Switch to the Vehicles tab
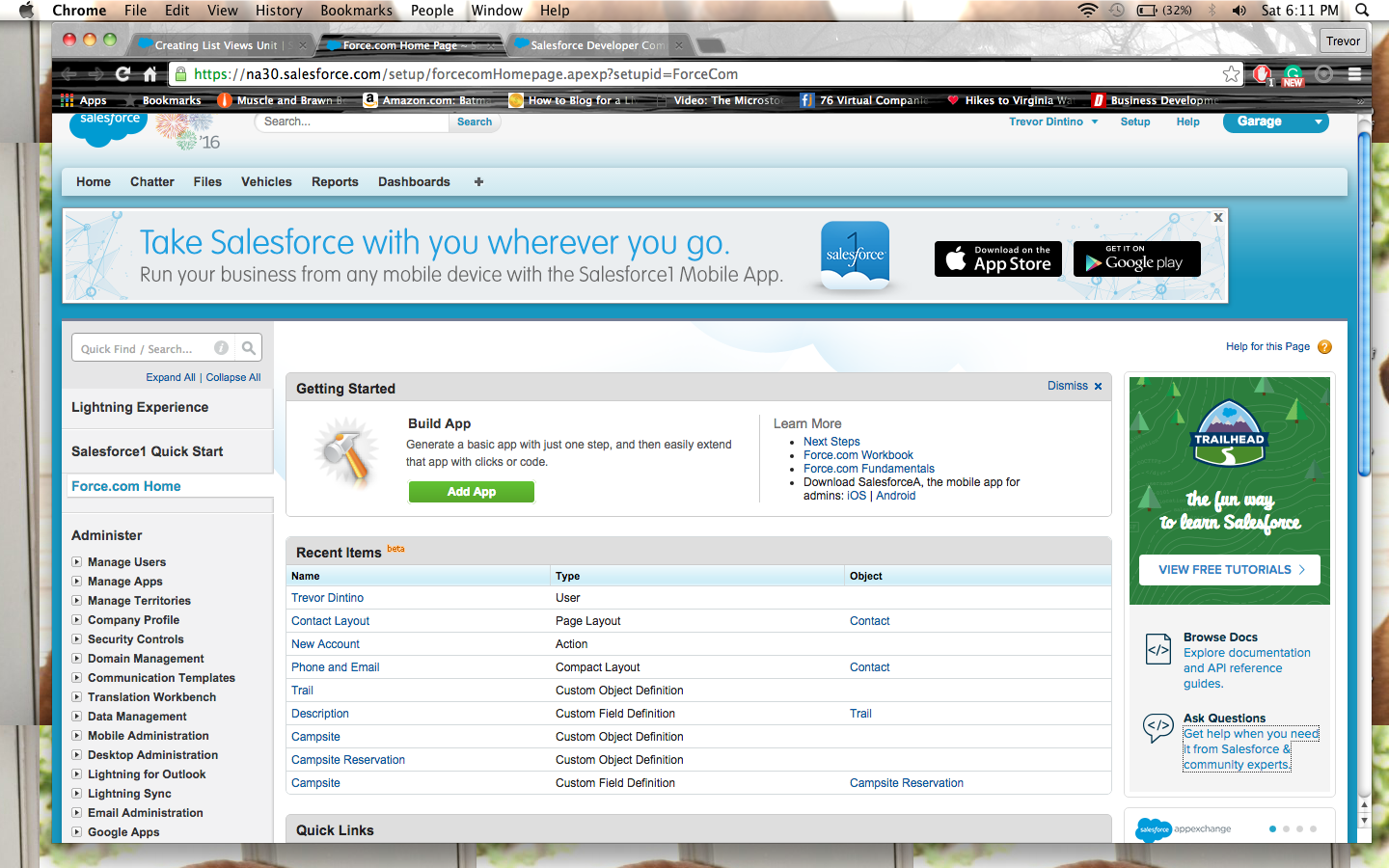 pyautogui.click(x=266, y=181)
